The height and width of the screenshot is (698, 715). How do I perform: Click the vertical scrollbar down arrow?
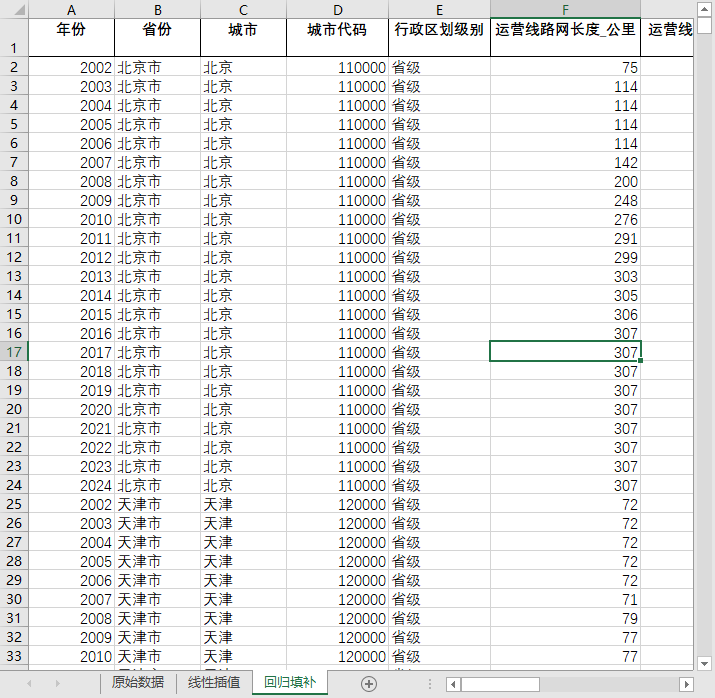click(705, 663)
